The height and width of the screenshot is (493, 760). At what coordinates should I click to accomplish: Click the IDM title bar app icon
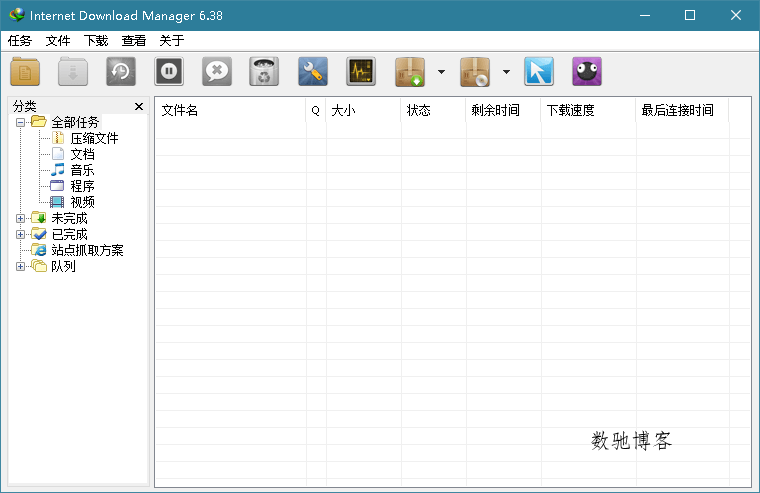[16, 15]
